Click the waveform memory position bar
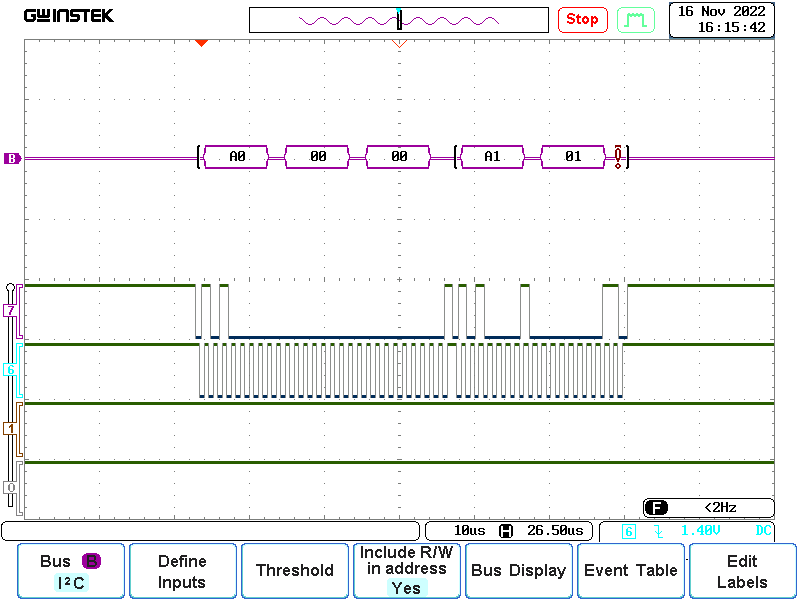The image size is (800, 600). click(399, 20)
